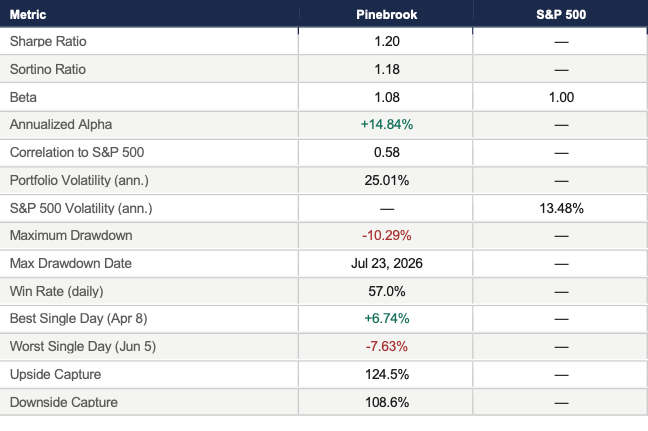Click the S&P 500 Beta value 1.00

(x=561, y=97)
